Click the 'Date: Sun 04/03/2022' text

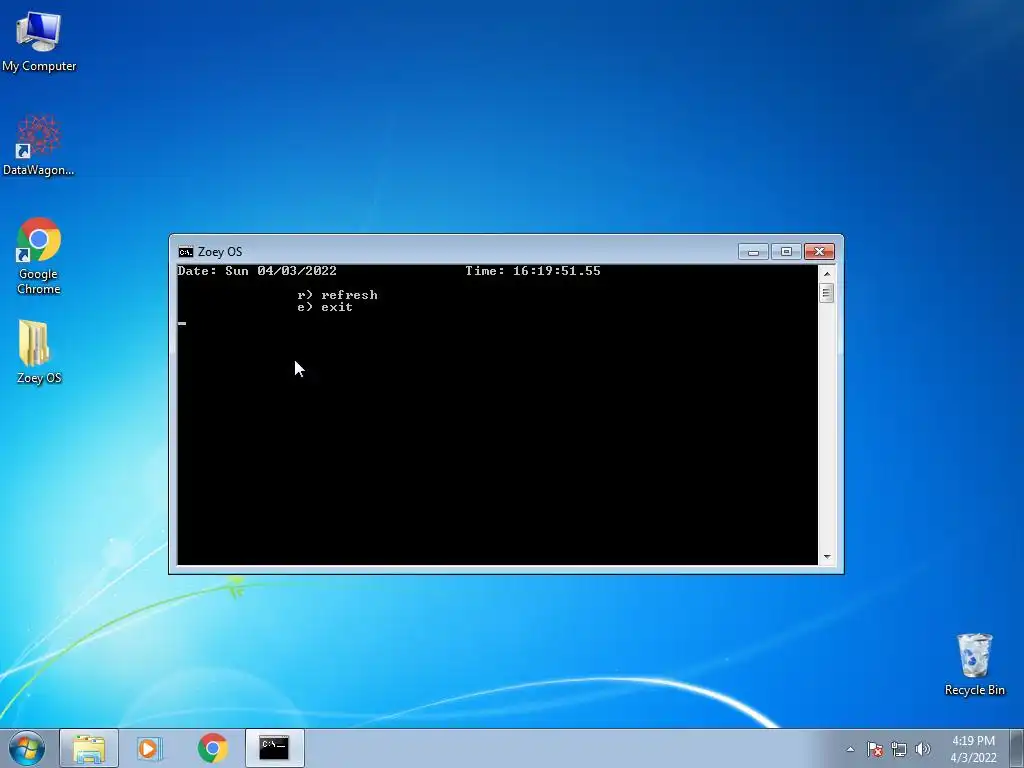(x=257, y=271)
